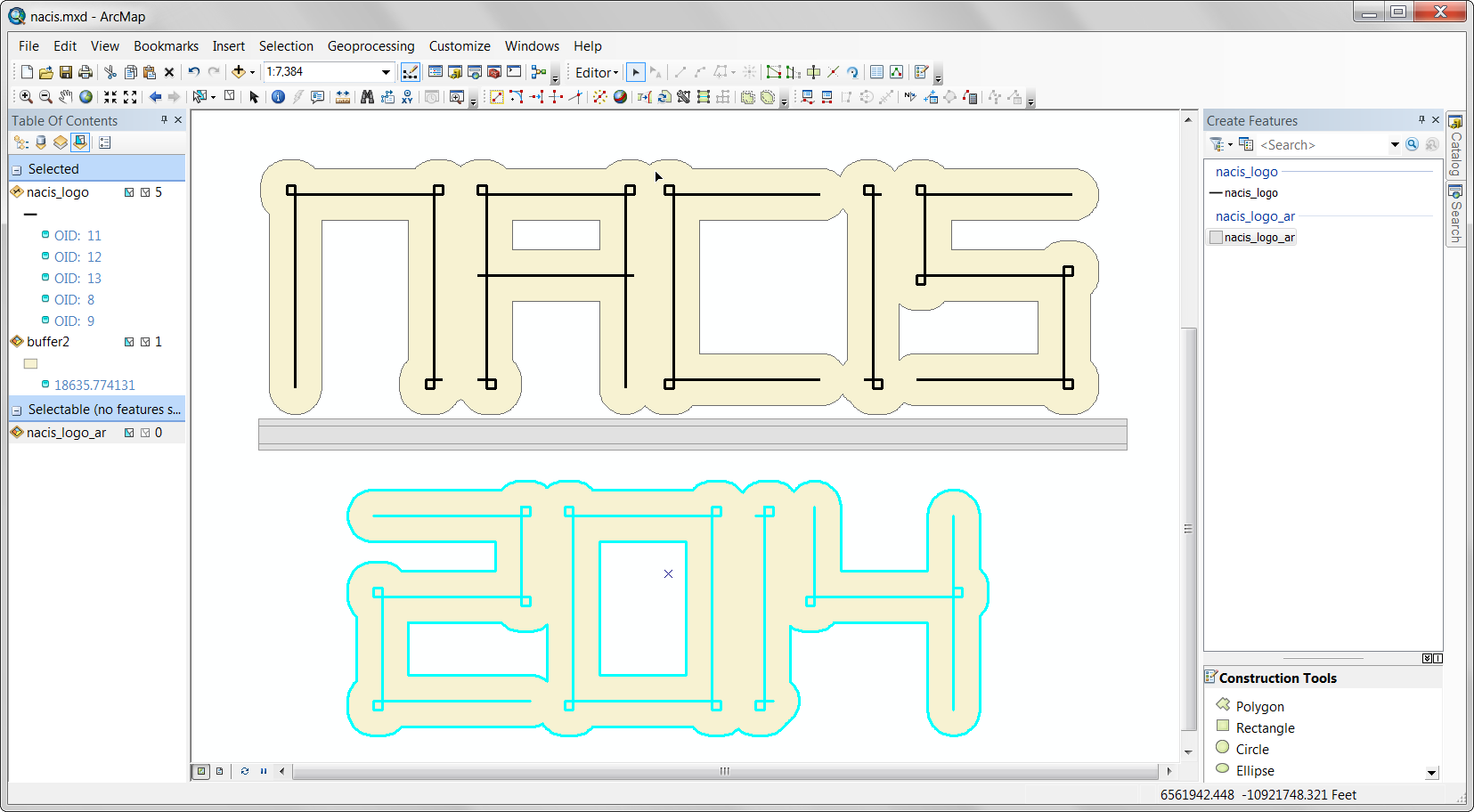Save the map with floppy disk icon
This screenshot has width=1474, height=812.
[66, 72]
